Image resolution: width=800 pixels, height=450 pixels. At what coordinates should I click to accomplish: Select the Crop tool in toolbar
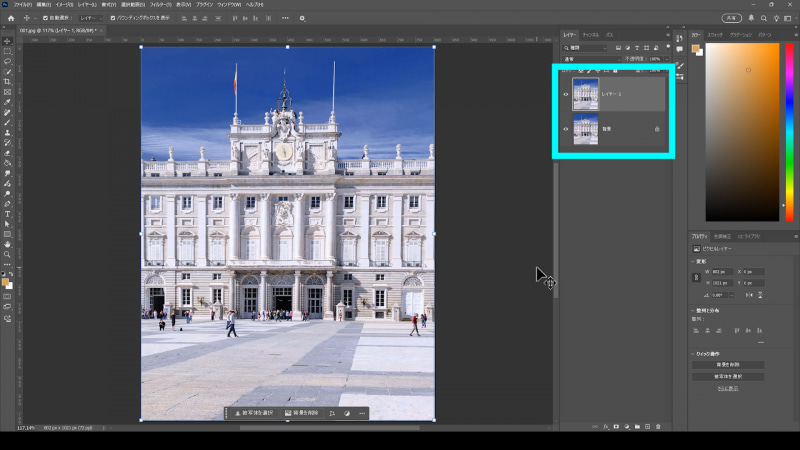[7, 81]
